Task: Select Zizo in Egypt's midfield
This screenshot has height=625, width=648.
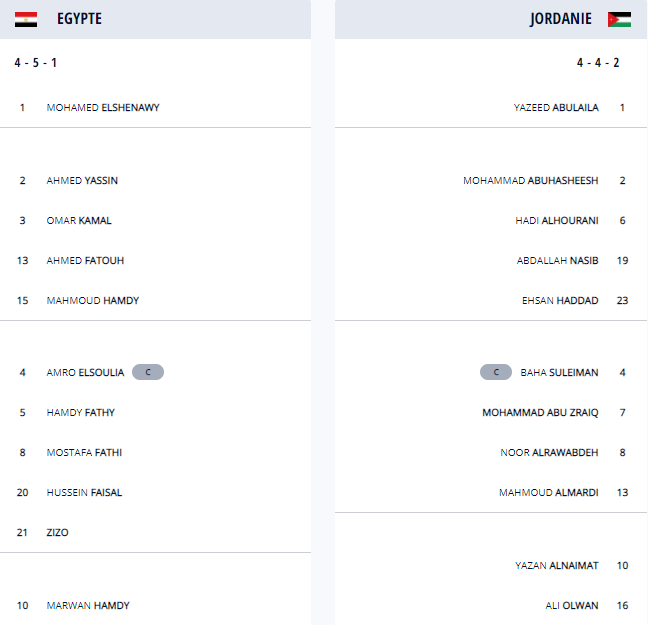Action: coord(58,533)
